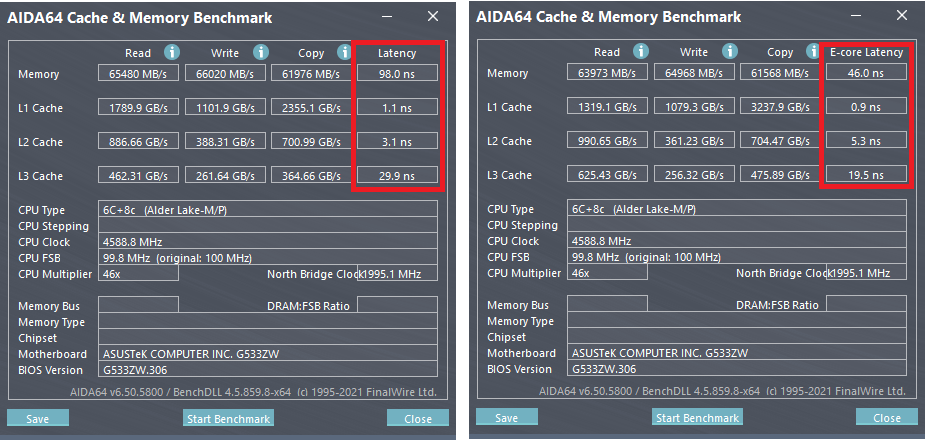The width and height of the screenshot is (927, 441).
Task: Click empty Memory Bus field in left window
Action: click(x=138, y=304)
